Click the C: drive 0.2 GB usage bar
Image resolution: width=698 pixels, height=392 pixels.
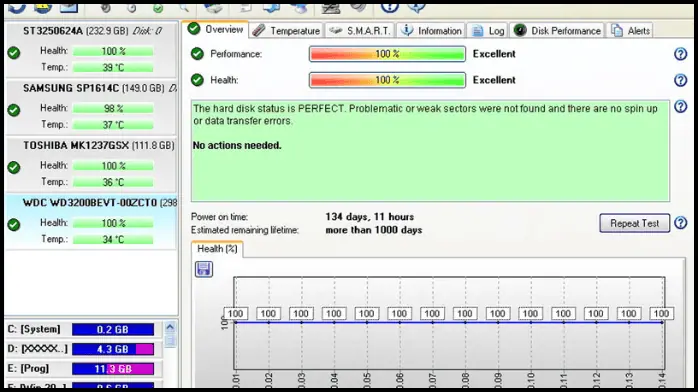click(x=113, y=329)
